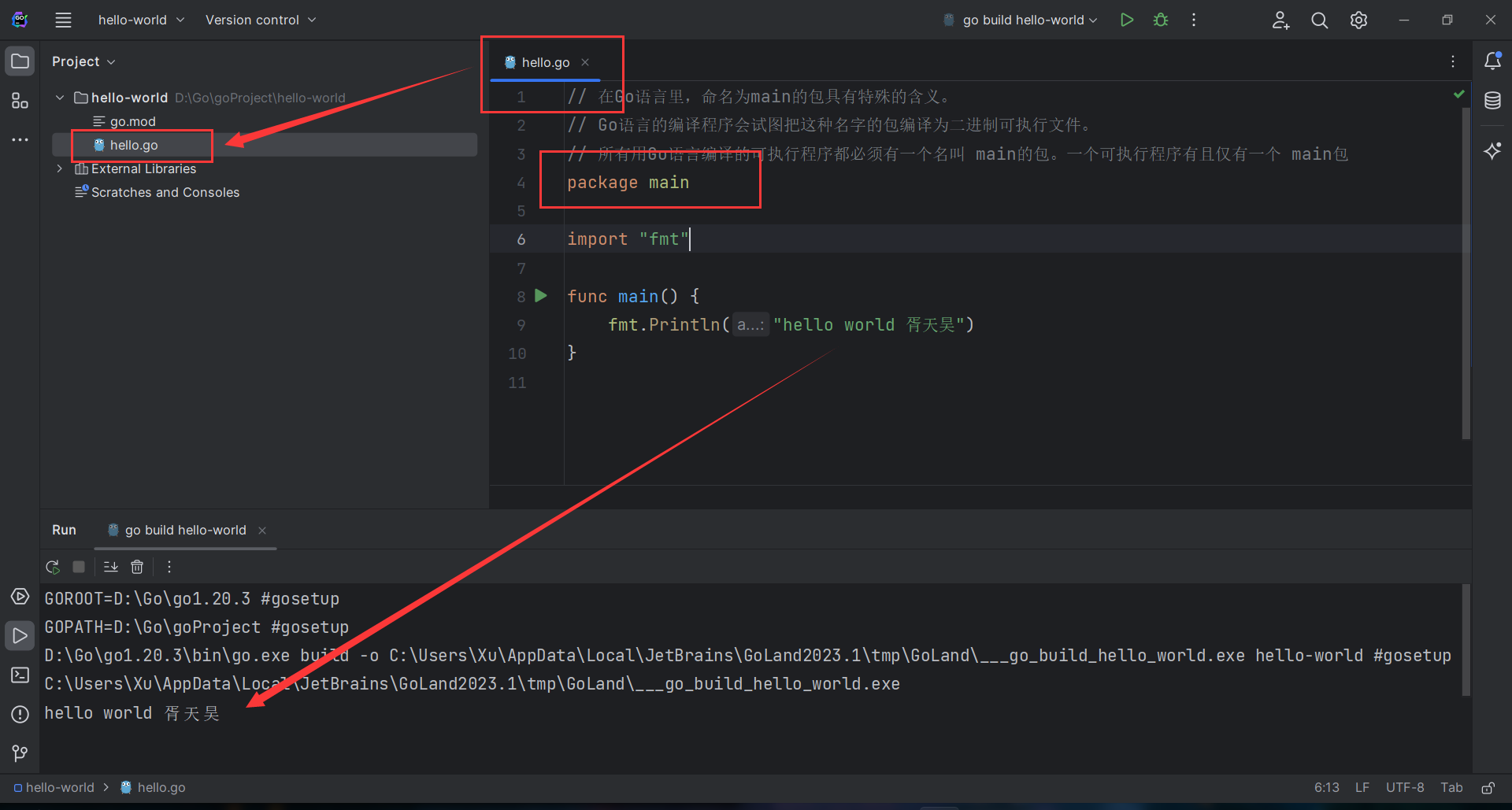Select the hello.go editor tab
Screen dimensions: 1512x810
pos(545,62)
